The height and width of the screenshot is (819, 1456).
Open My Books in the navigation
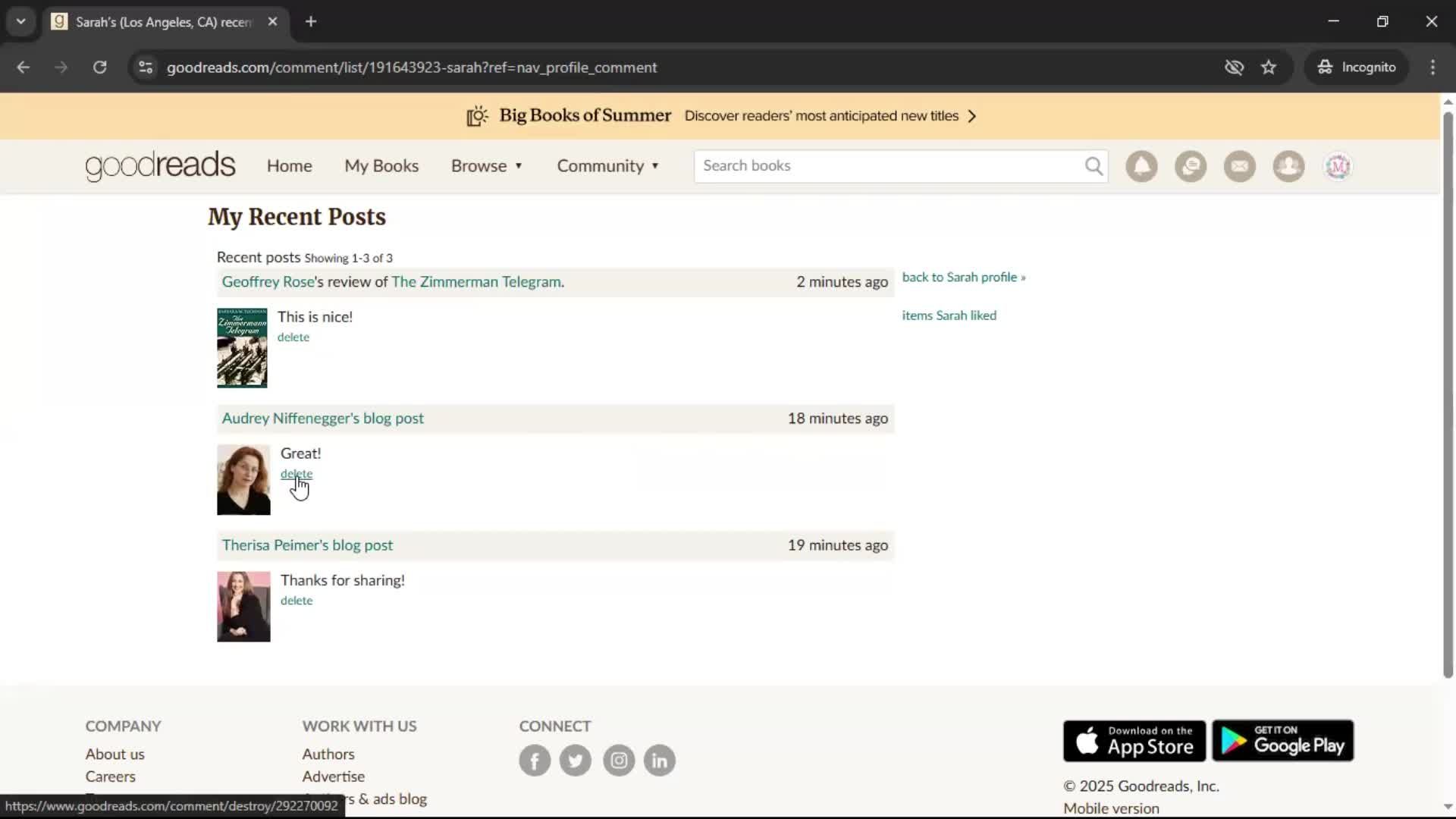(x=381, y=166)
